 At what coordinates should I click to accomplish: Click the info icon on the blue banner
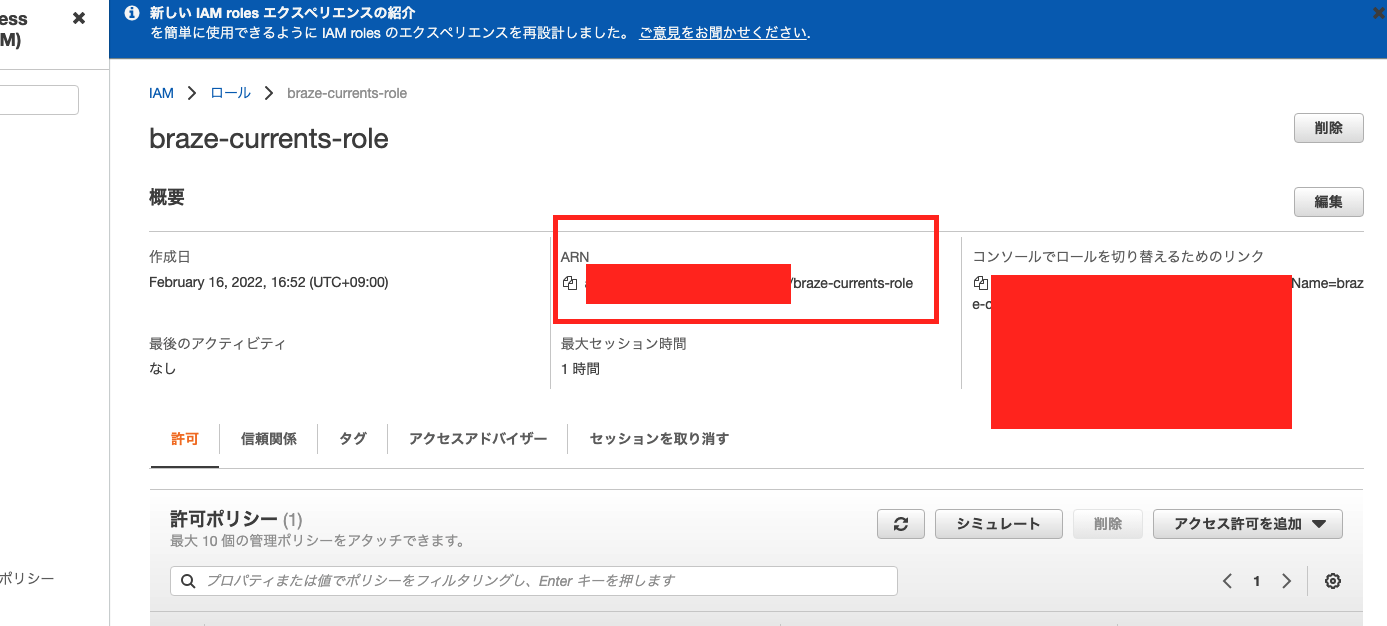[131, 12]
